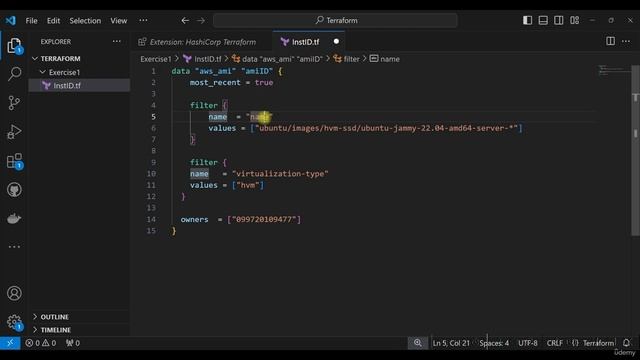Open the GitHub view icon
The image size is (640, 360).
click(14, 190)
